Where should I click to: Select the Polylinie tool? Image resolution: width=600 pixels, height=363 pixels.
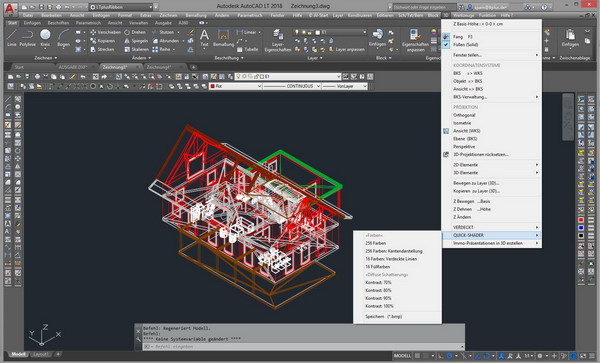click(x=27, y=38)
